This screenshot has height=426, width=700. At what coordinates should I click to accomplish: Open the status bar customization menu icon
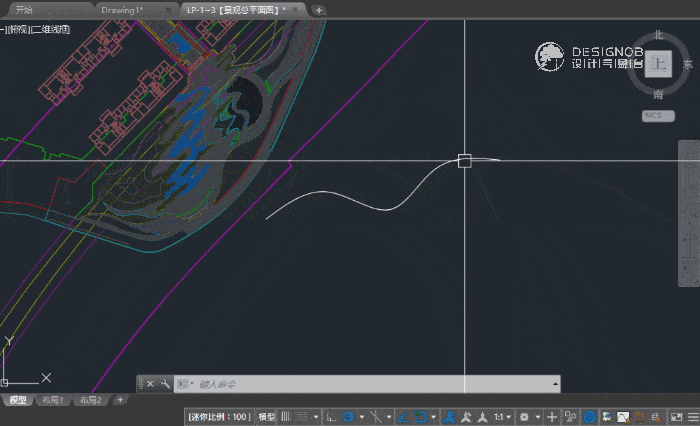[x=693, y=417]
